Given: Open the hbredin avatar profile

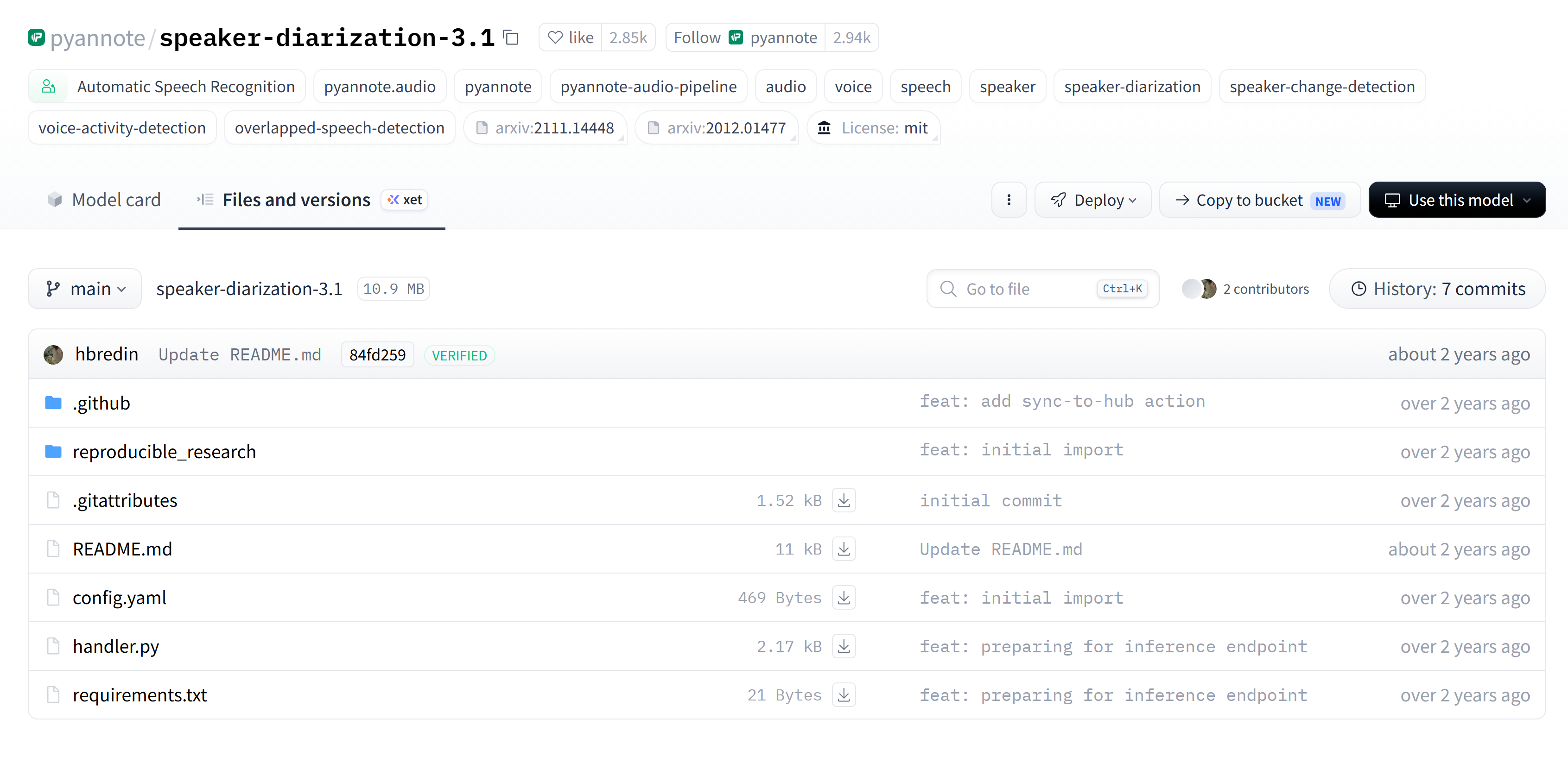Looking at the screenshot, I should [54, 354].
